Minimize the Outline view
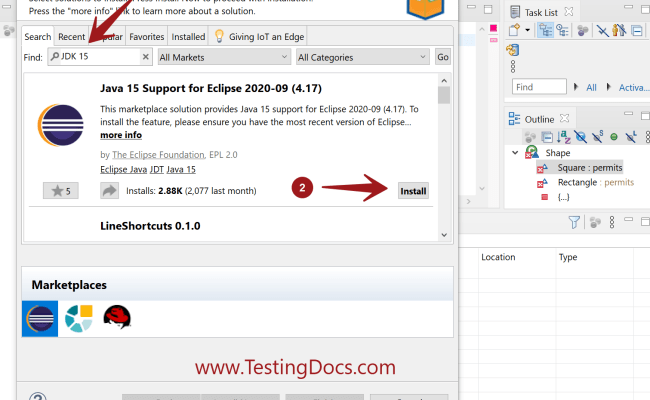This screenshot has width=650, height=400. pos(628,114)
